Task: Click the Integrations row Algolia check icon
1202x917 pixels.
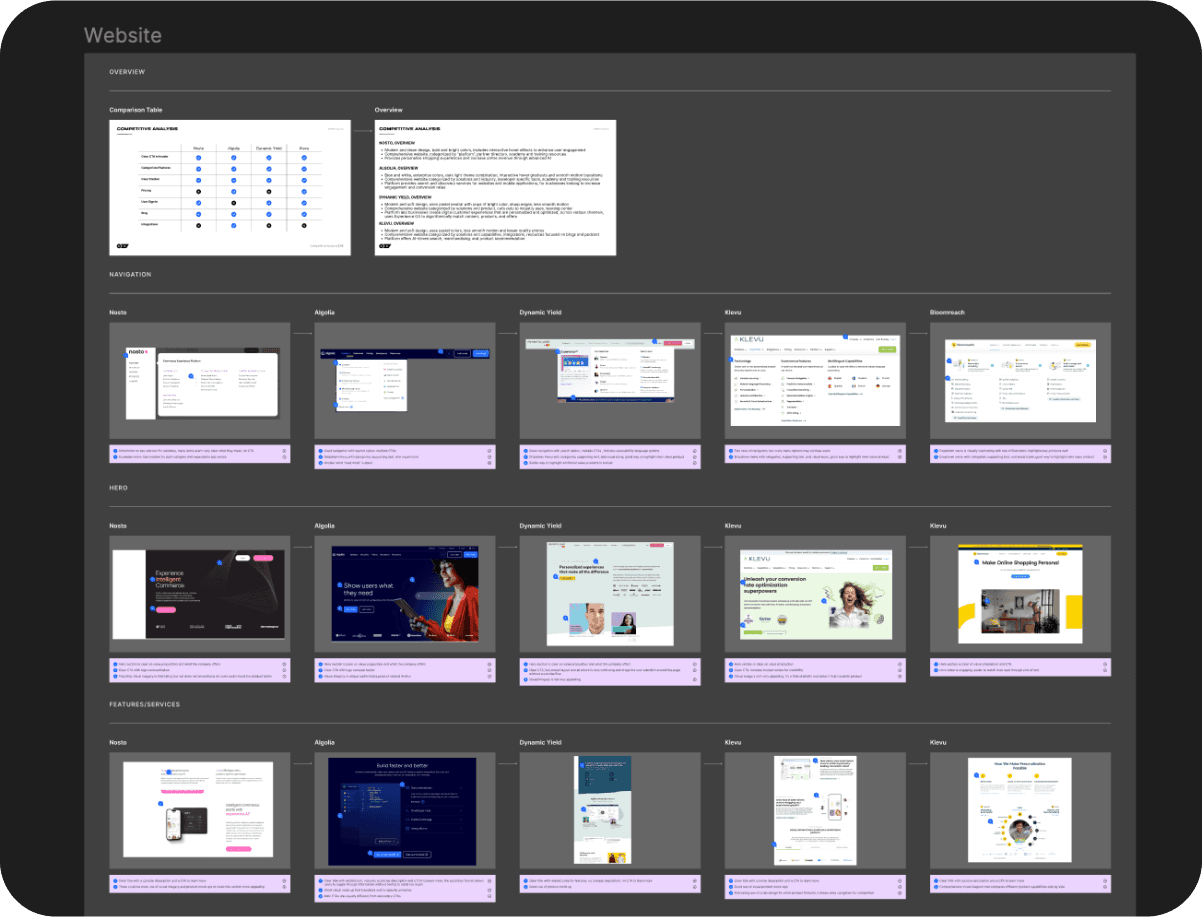Action: pos(233,226)
